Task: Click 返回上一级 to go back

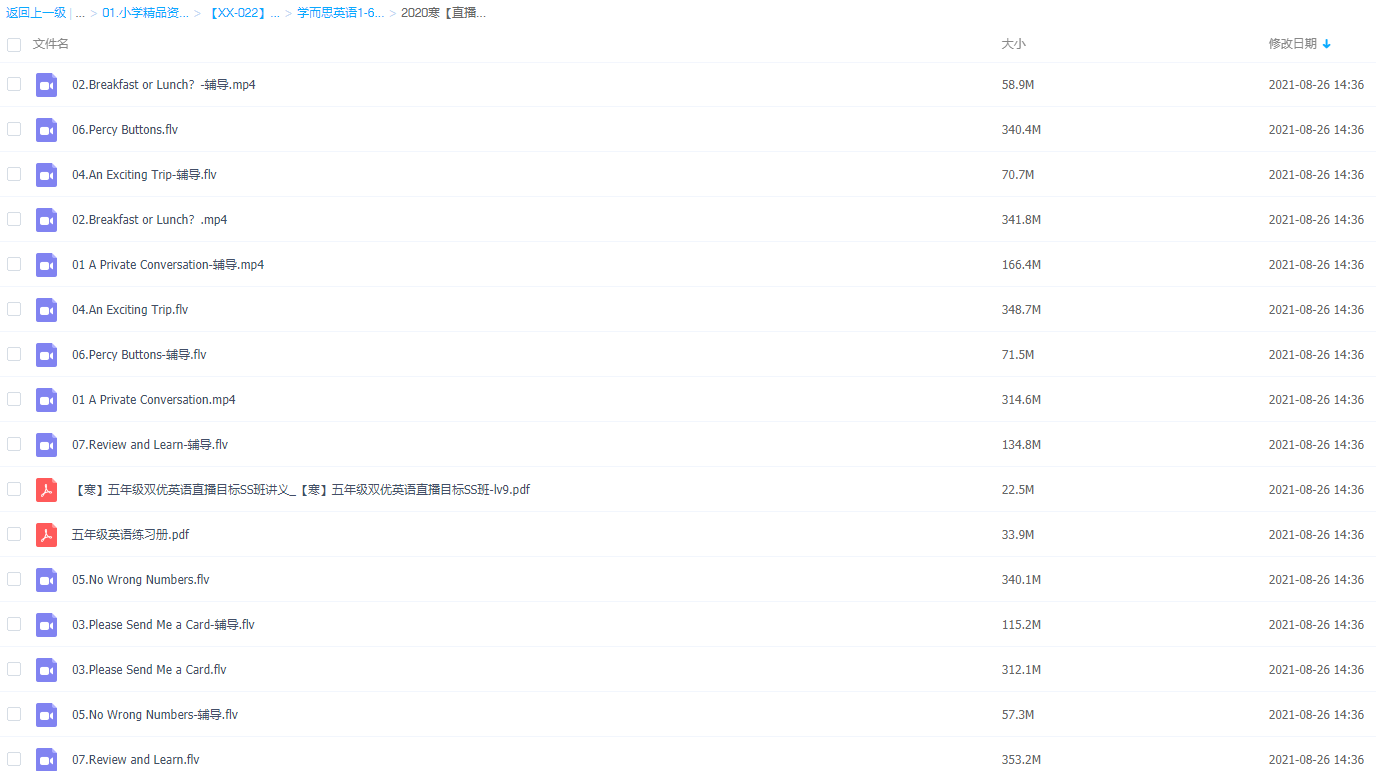Action: tap(36, 13)
